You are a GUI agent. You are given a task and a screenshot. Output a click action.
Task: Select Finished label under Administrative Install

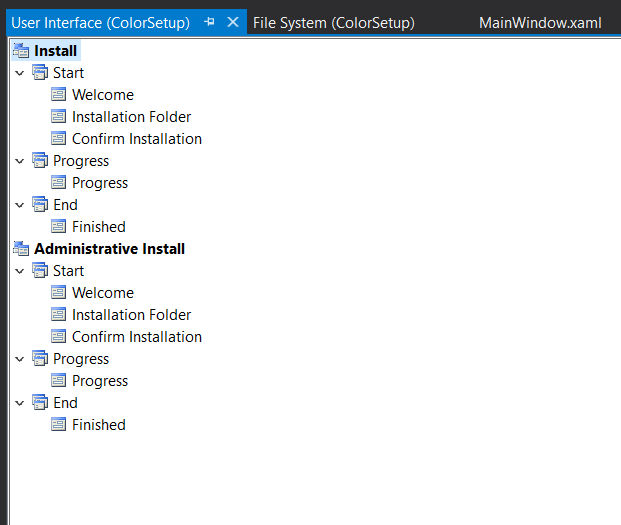[99, 425]
